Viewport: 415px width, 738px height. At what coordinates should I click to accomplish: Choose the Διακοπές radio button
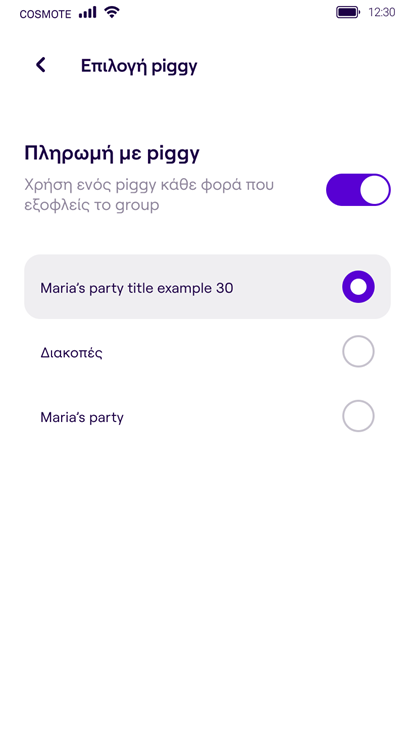(358, 351)
